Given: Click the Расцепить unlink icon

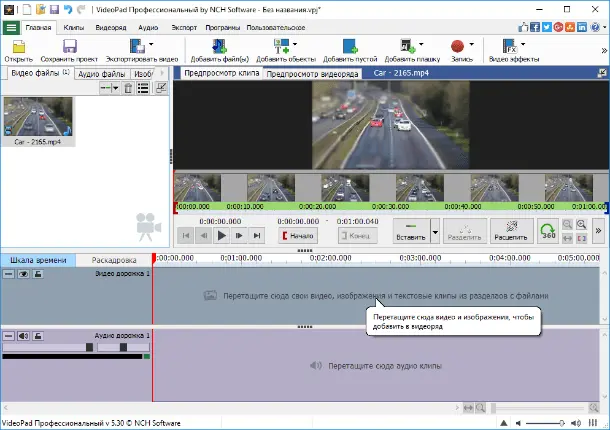Looking at the screenshot, I should coord(511,231).
